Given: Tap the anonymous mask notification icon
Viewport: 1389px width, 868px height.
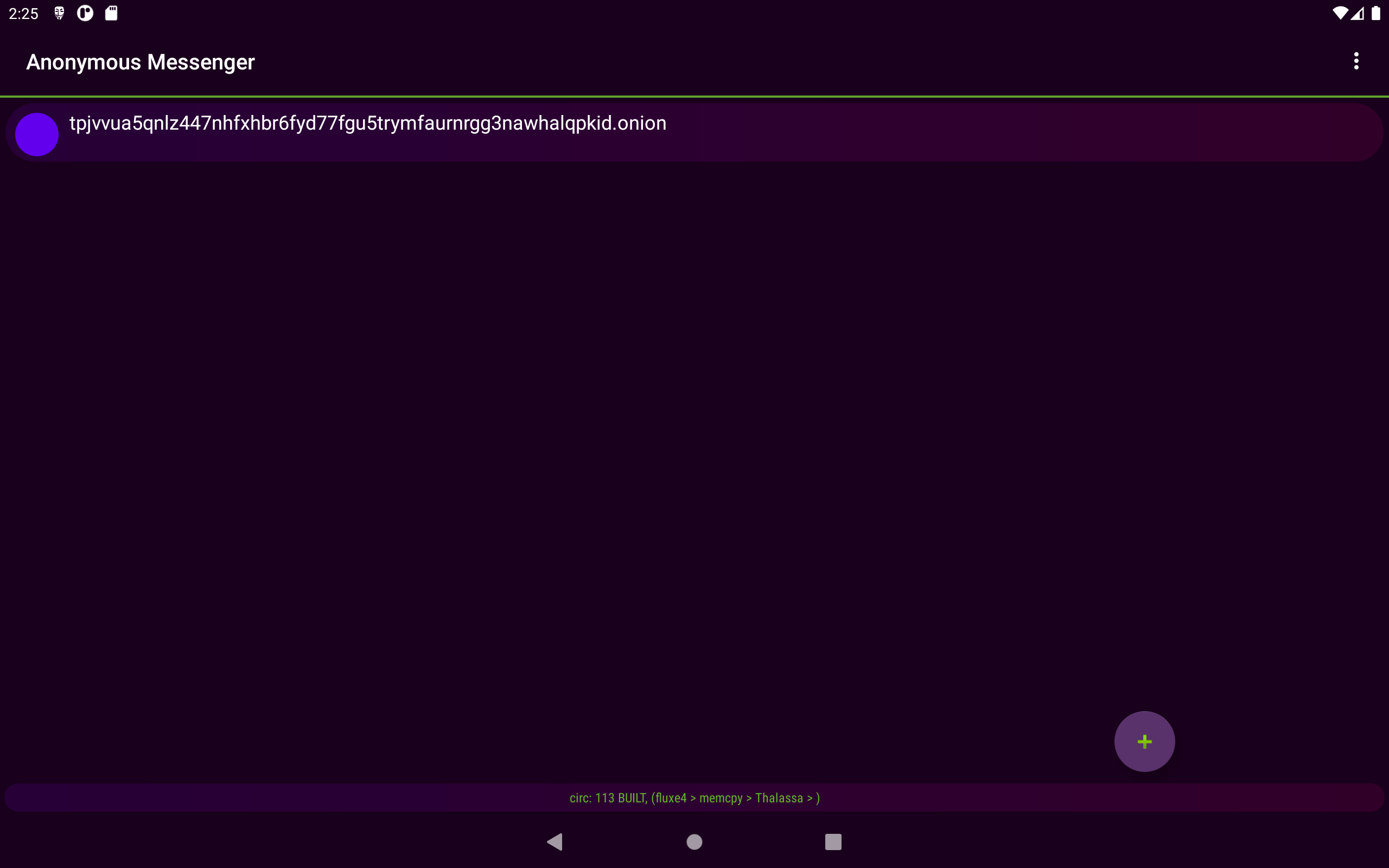Looking at the screenshot, I should click(x=59, y=13).
